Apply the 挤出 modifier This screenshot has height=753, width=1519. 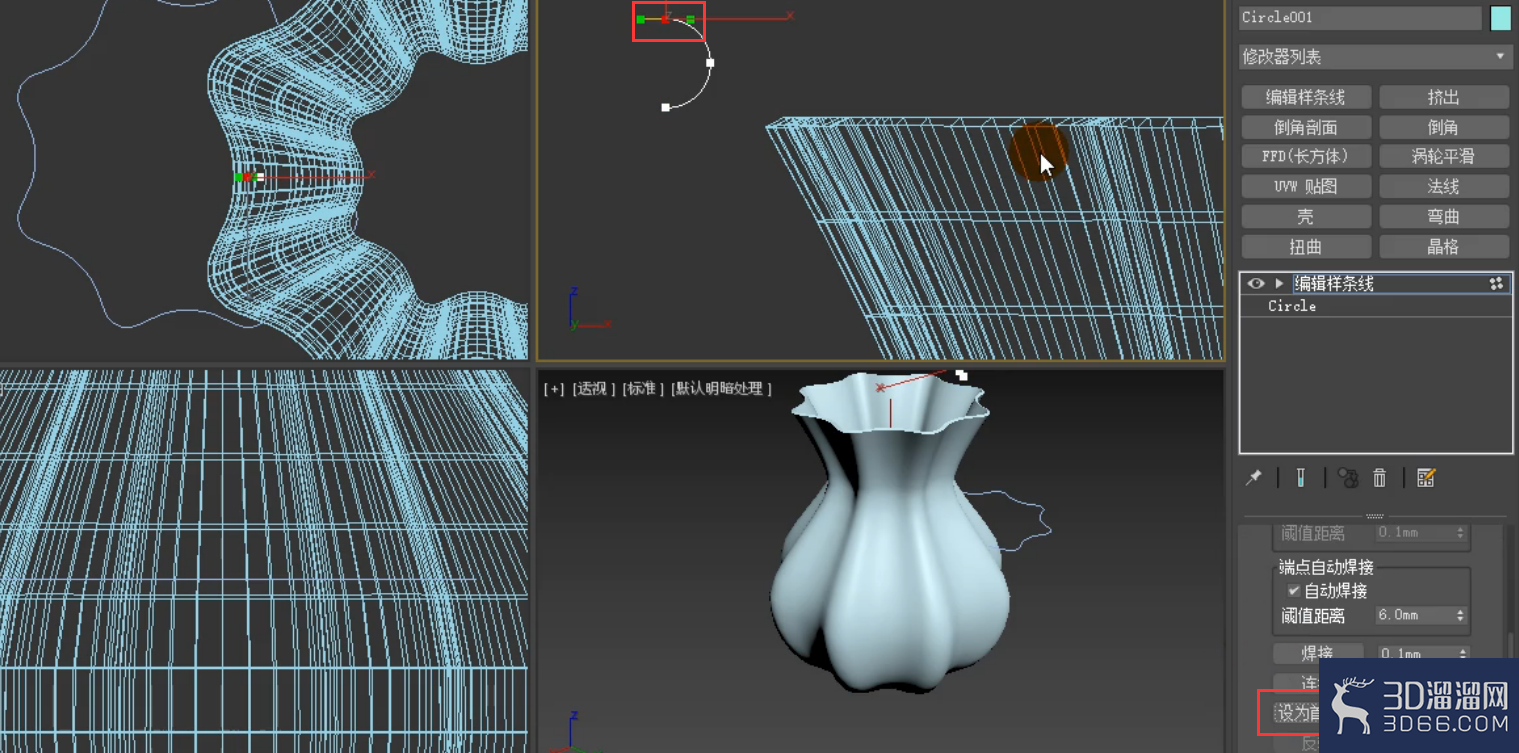click(1444, 97)
